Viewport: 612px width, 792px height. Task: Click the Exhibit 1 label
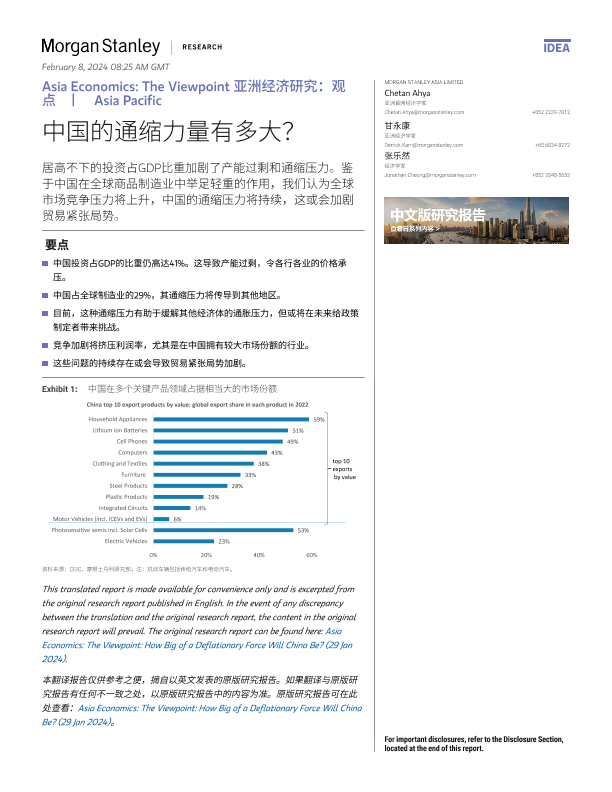(59, 387)
